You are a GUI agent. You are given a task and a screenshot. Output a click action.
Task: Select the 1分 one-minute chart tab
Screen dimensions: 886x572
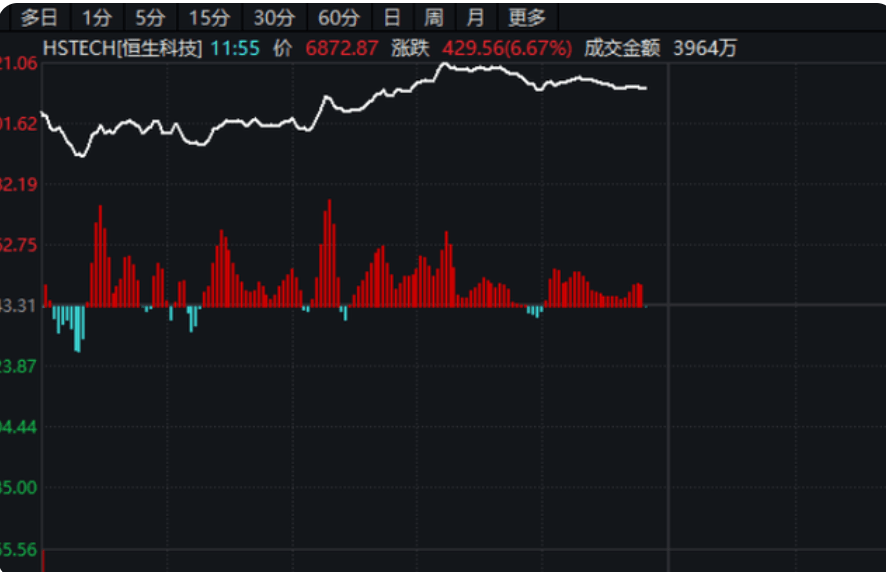tap(97, 18)
